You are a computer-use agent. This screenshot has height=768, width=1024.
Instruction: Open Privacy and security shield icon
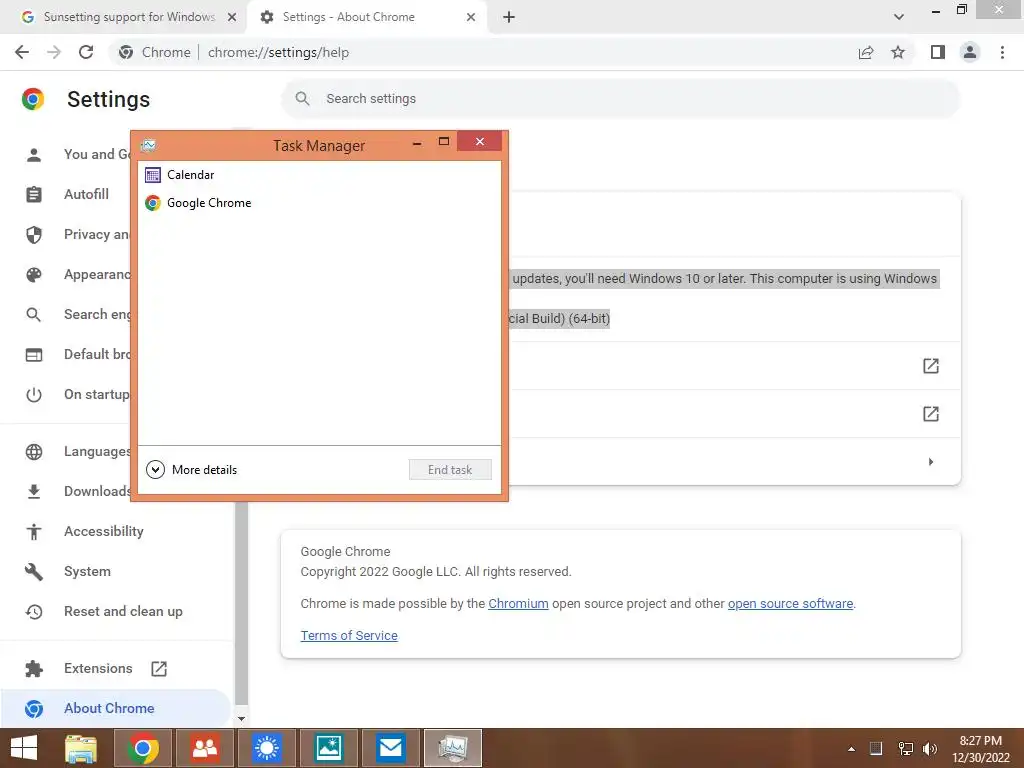33,234
